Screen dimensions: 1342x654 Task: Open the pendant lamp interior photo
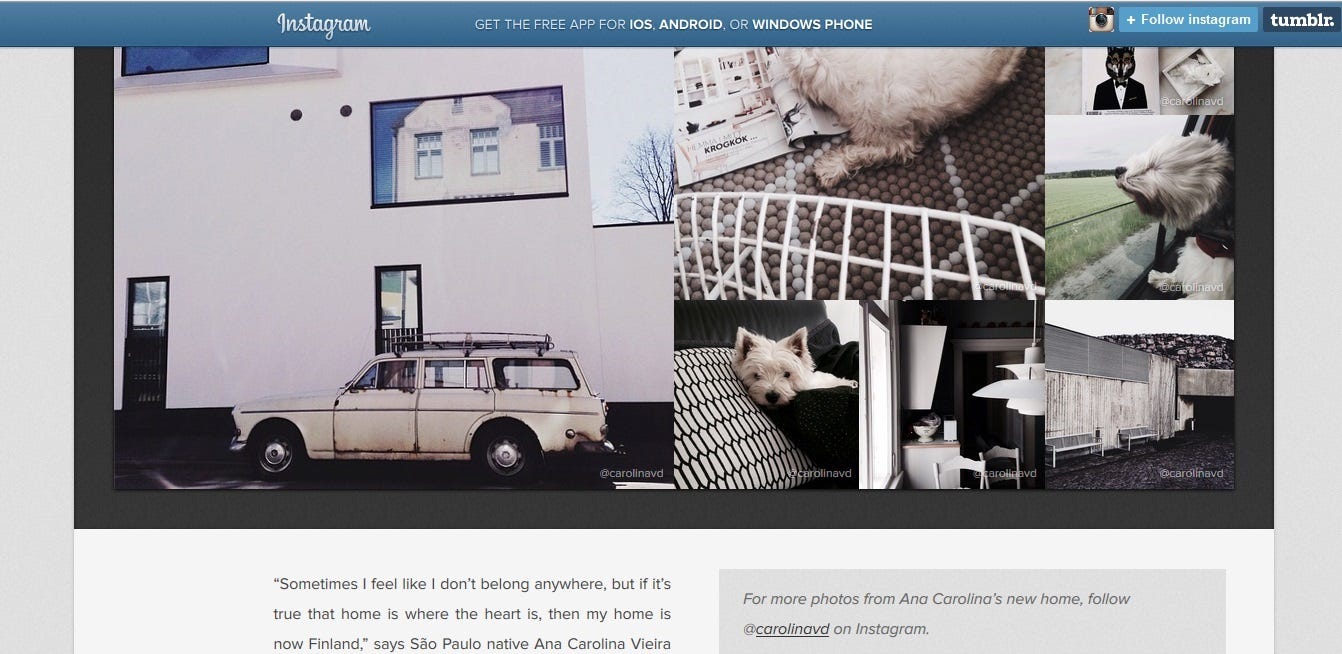(x=952, y=394)
